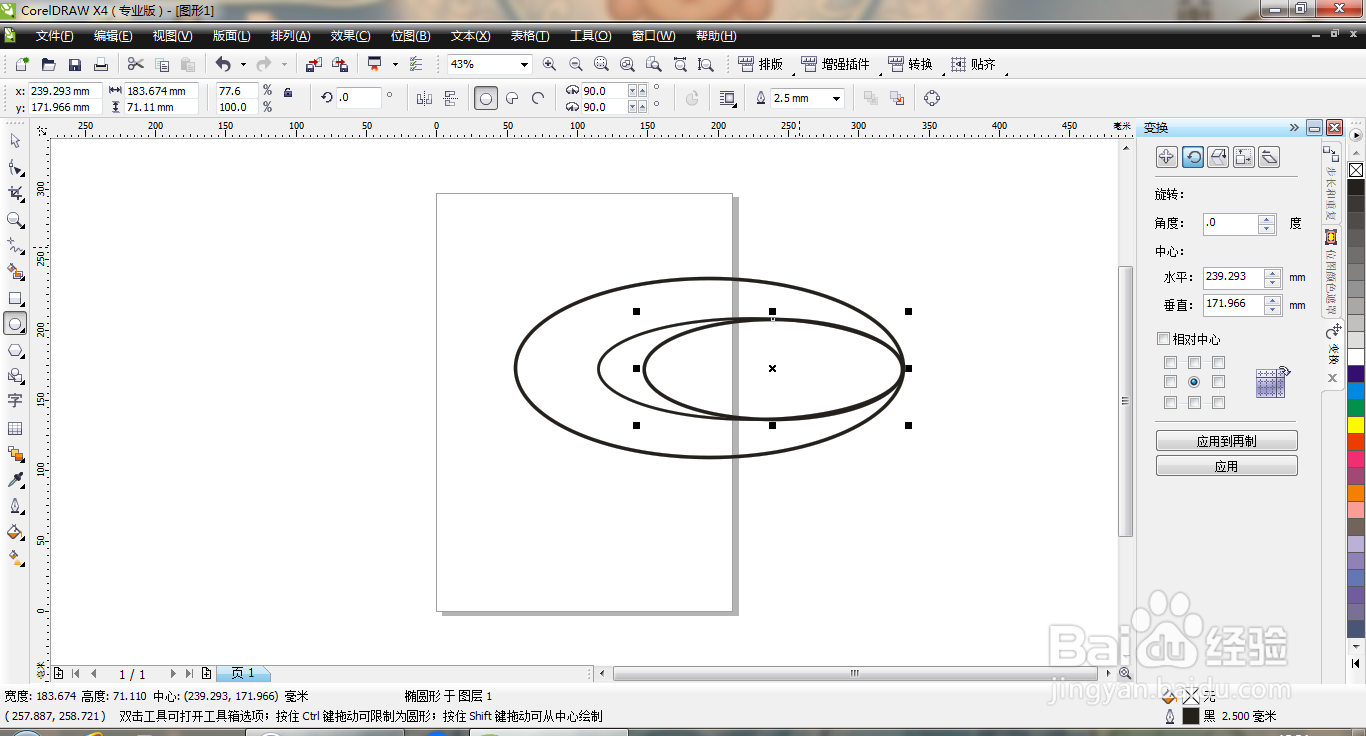Select the Ellipse tool in toolbox
The image size is (1366, 736).
[x=15, y=323]
